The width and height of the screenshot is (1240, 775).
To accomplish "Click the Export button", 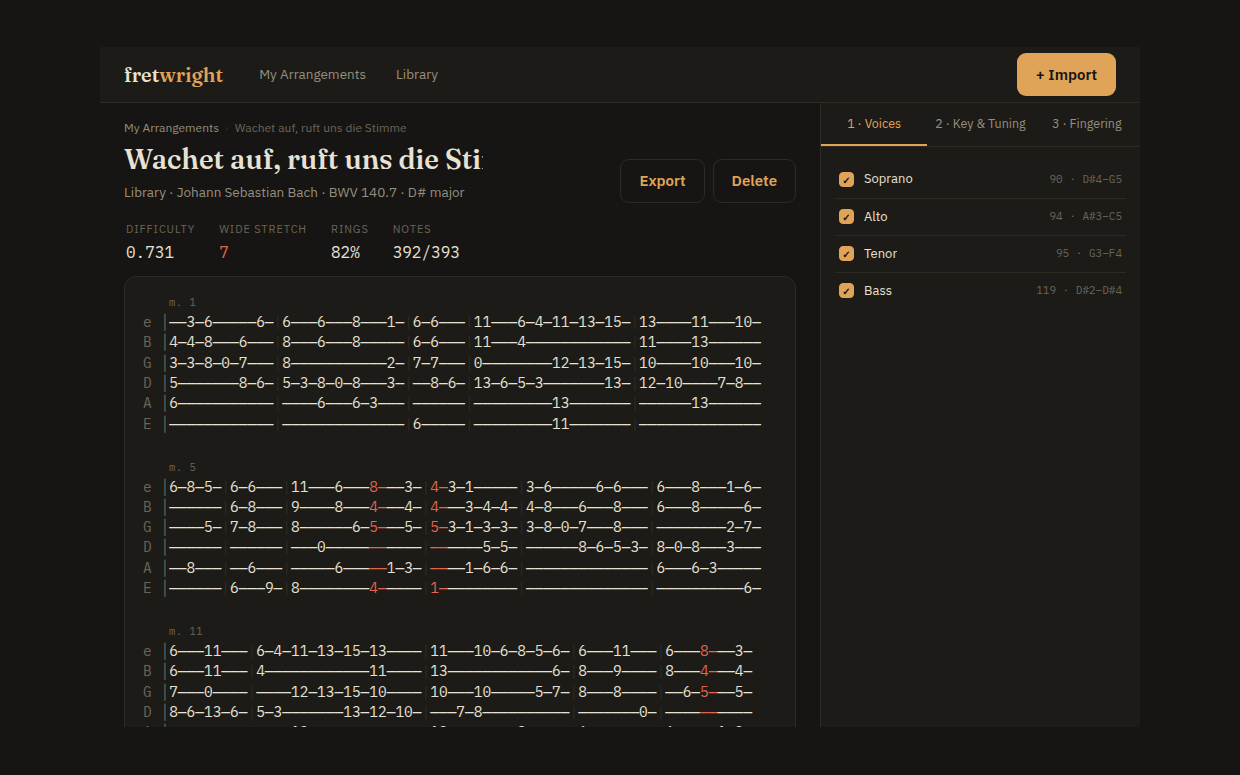I will [662, 181].
